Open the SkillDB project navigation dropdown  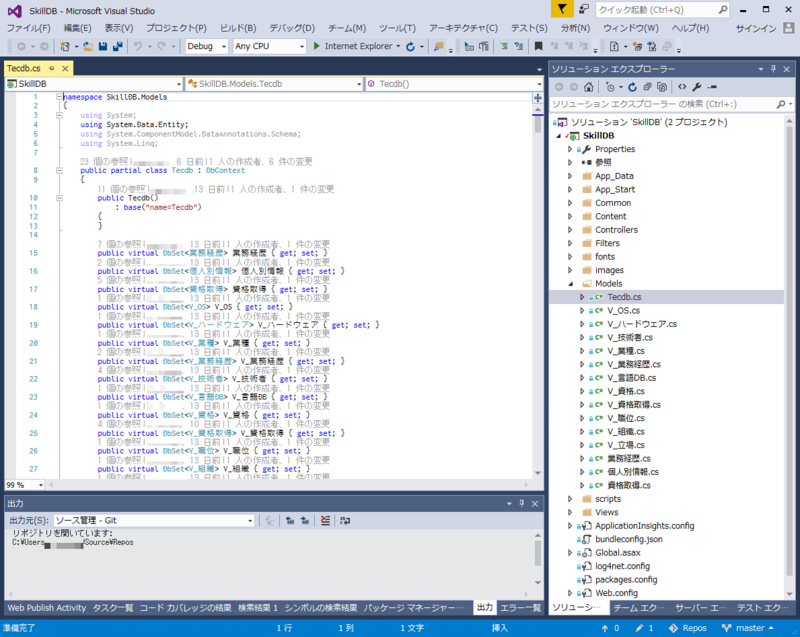(x=93, y=84)
